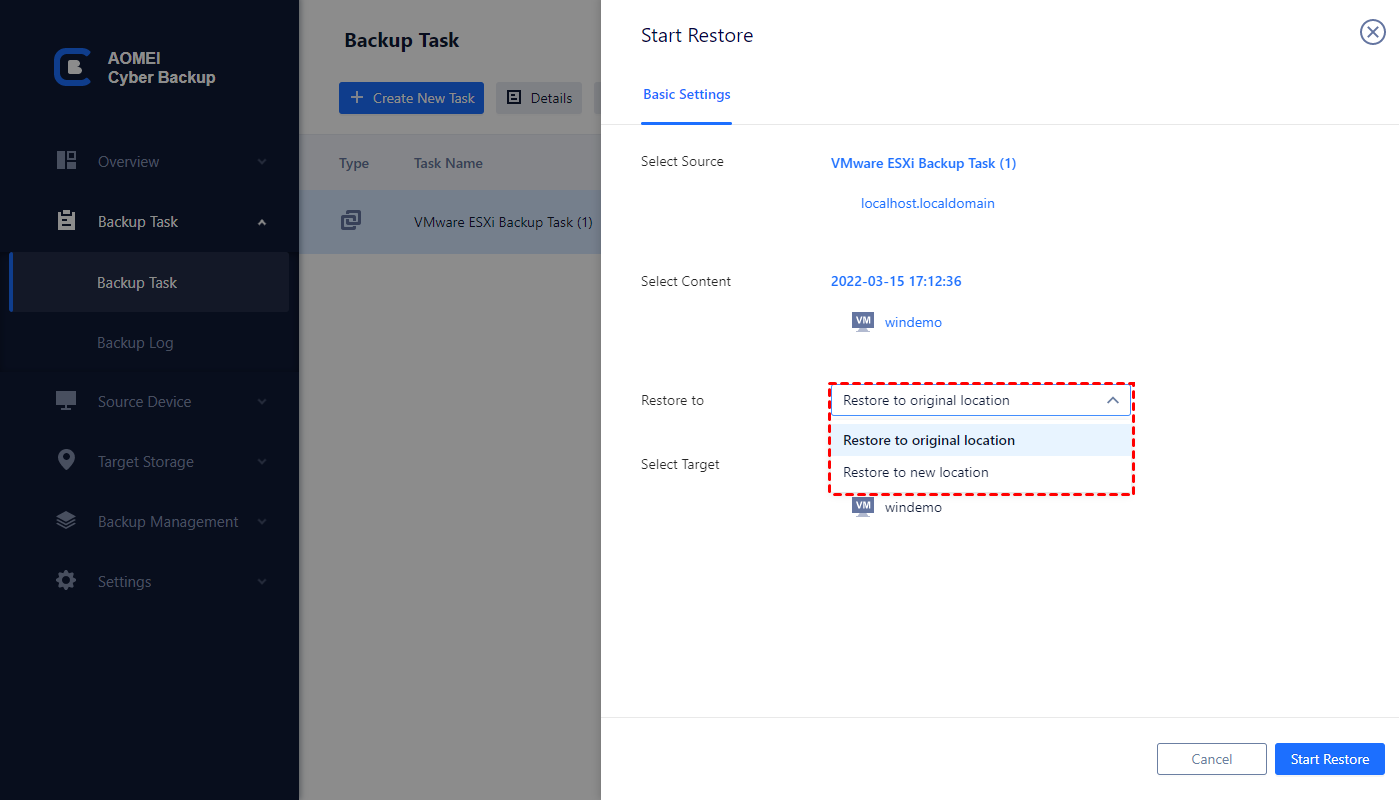Expand the Overview menu chevron
This screenshot has height=800, width=1399.
[x=262, y=162]
